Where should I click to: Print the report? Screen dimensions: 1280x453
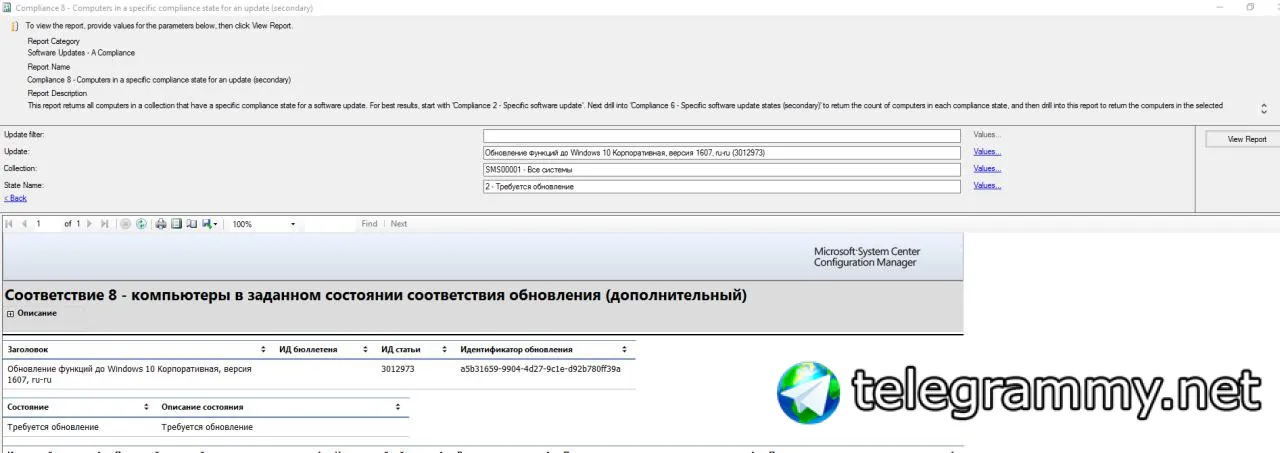click(x=160, y=224)
